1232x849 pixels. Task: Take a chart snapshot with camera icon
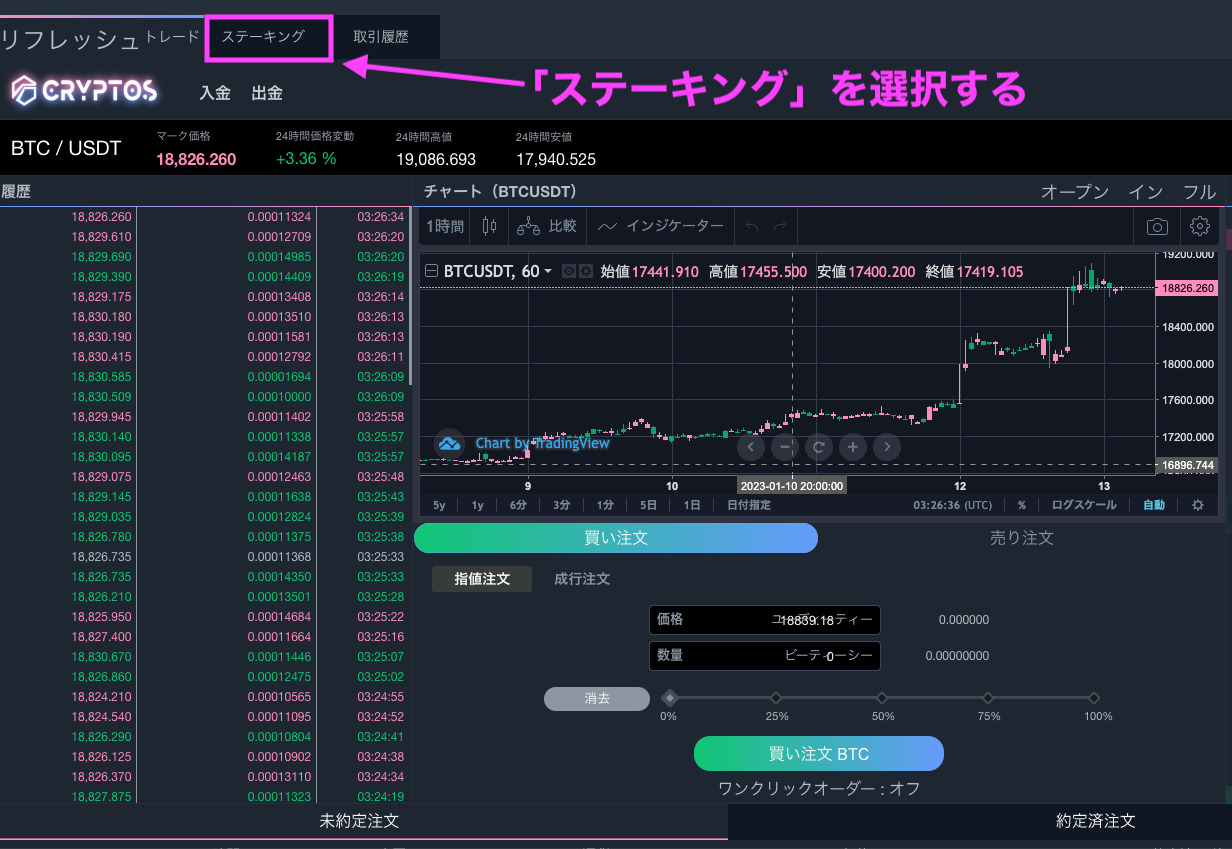click(x=1157, y=227)
